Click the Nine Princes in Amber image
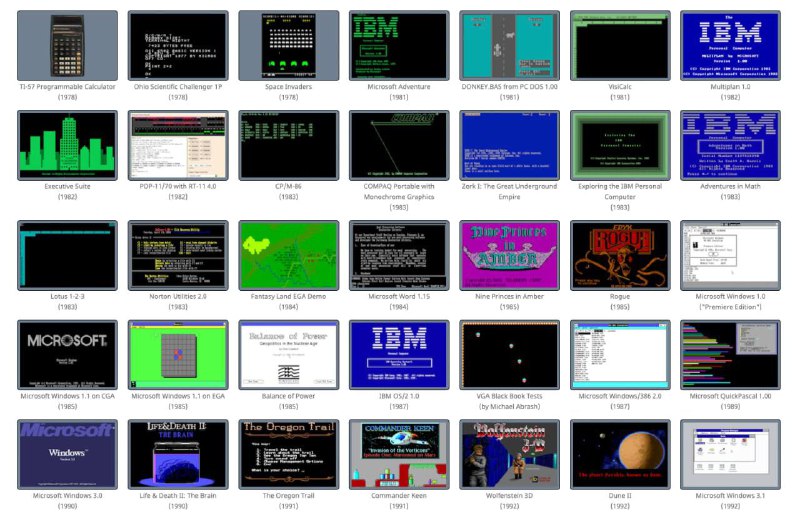This screenshot has height=519, width=800. pos(509,255)
